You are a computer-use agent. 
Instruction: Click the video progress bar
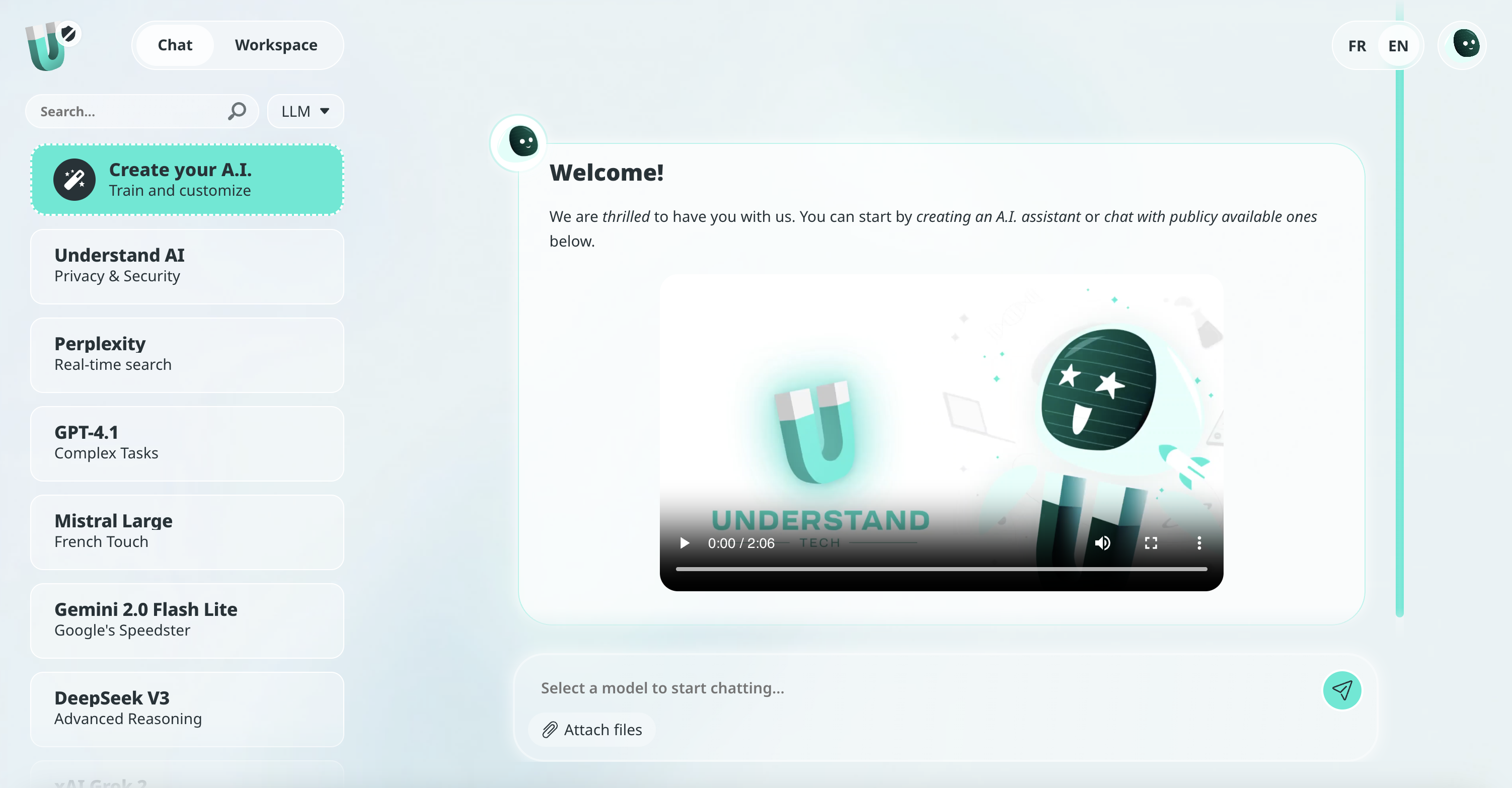[x=942, y=569]
